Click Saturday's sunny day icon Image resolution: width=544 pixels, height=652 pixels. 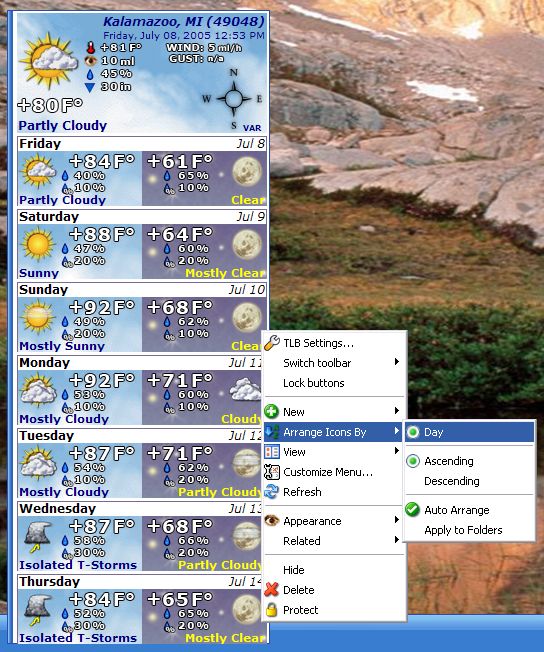[x=38, y=244]
